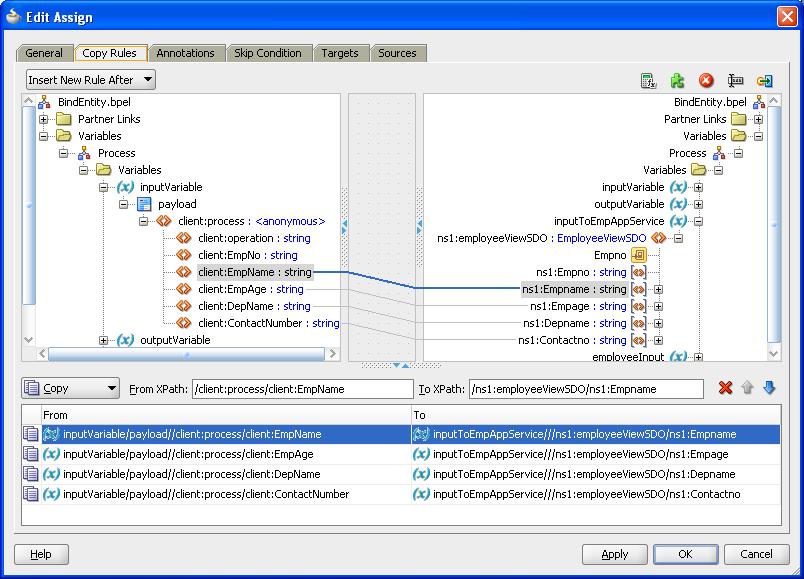The image size is (804, 579).
Task: Delete selected rule using red X toolbar icon
Action: [704, 80]
